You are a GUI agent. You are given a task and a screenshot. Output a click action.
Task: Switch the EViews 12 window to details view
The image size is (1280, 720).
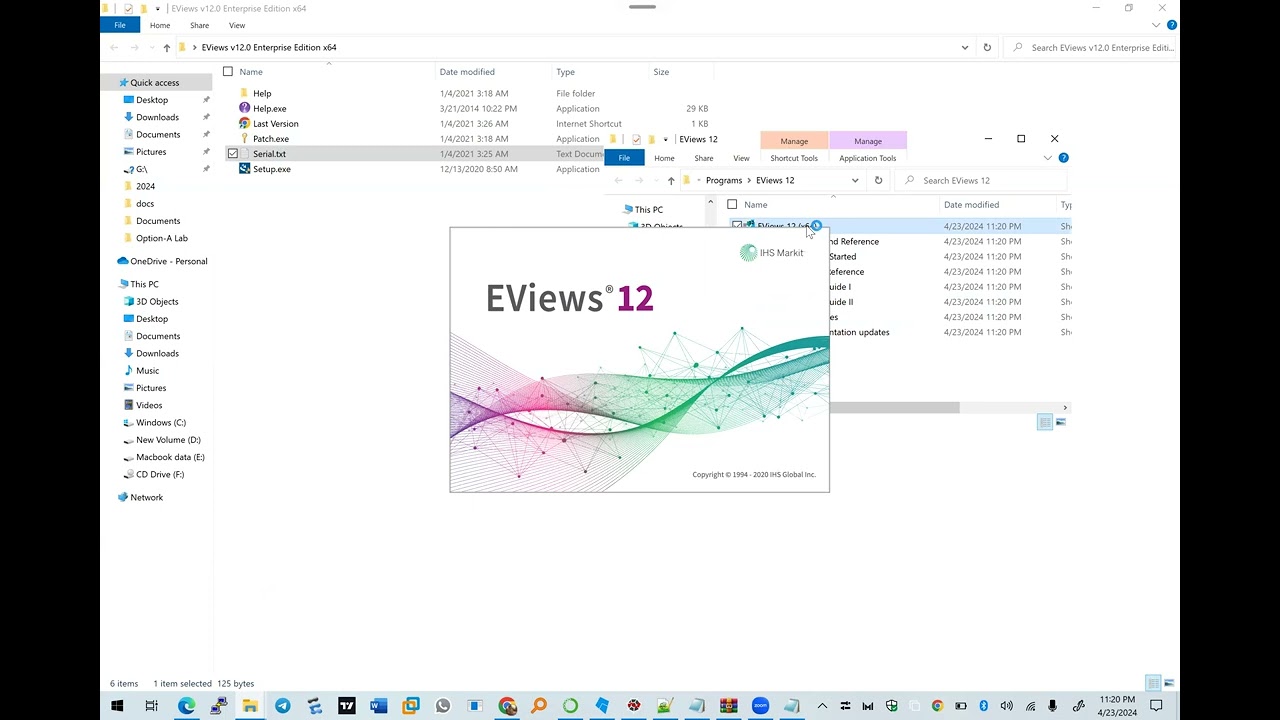[1045, 422]
